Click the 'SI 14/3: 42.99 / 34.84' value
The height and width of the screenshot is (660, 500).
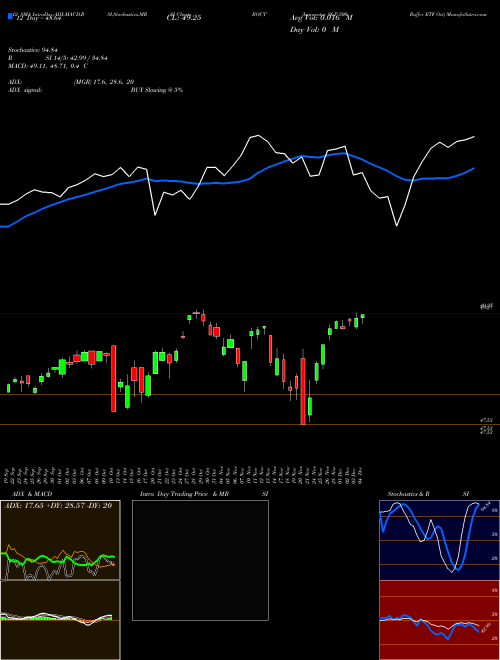tap(76, 58)
